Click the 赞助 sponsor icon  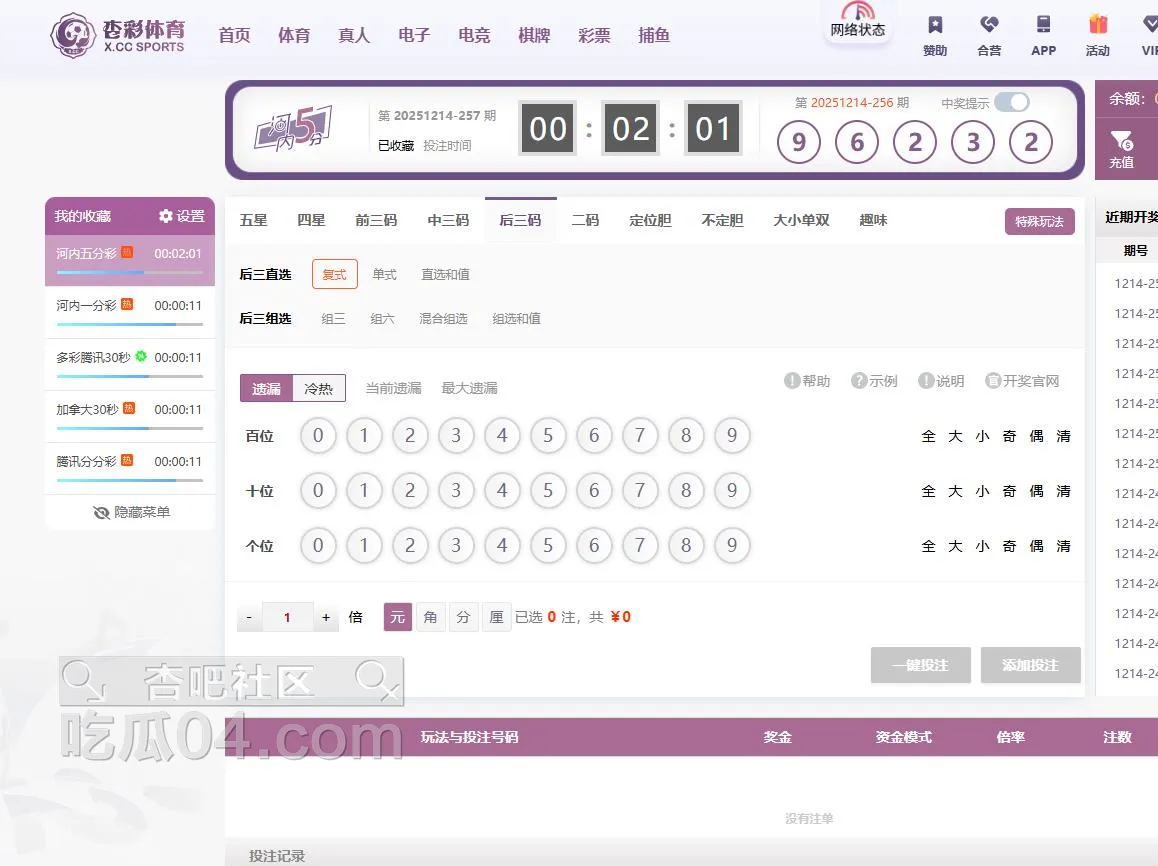pyautogui.click(x=935, y=25)
